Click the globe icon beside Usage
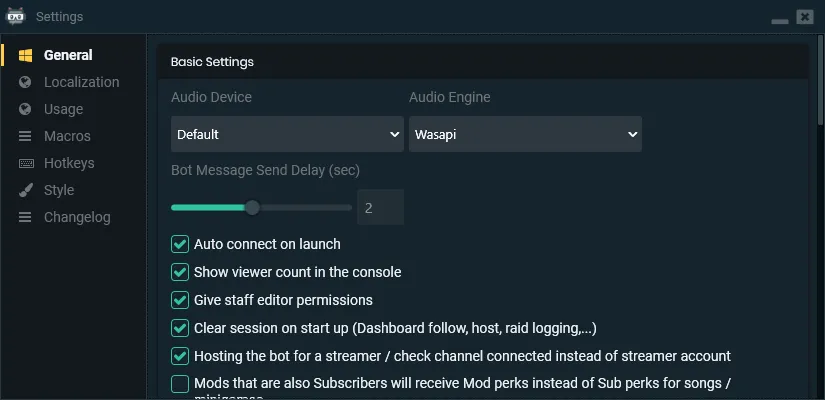This screenshot has width=825, height=400. coord(25,109)
